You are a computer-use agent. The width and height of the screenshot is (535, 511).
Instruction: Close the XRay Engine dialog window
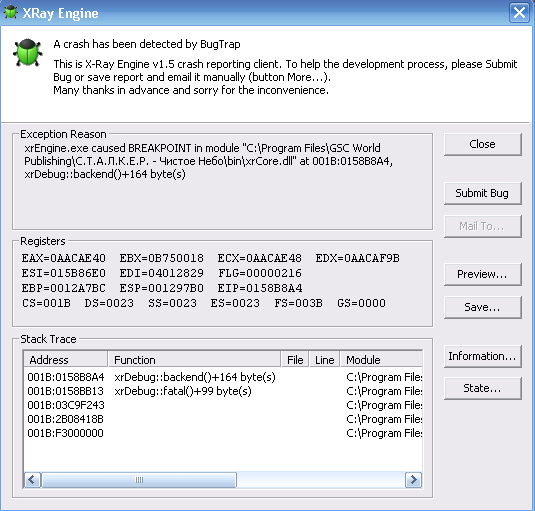tap(519, 13)
